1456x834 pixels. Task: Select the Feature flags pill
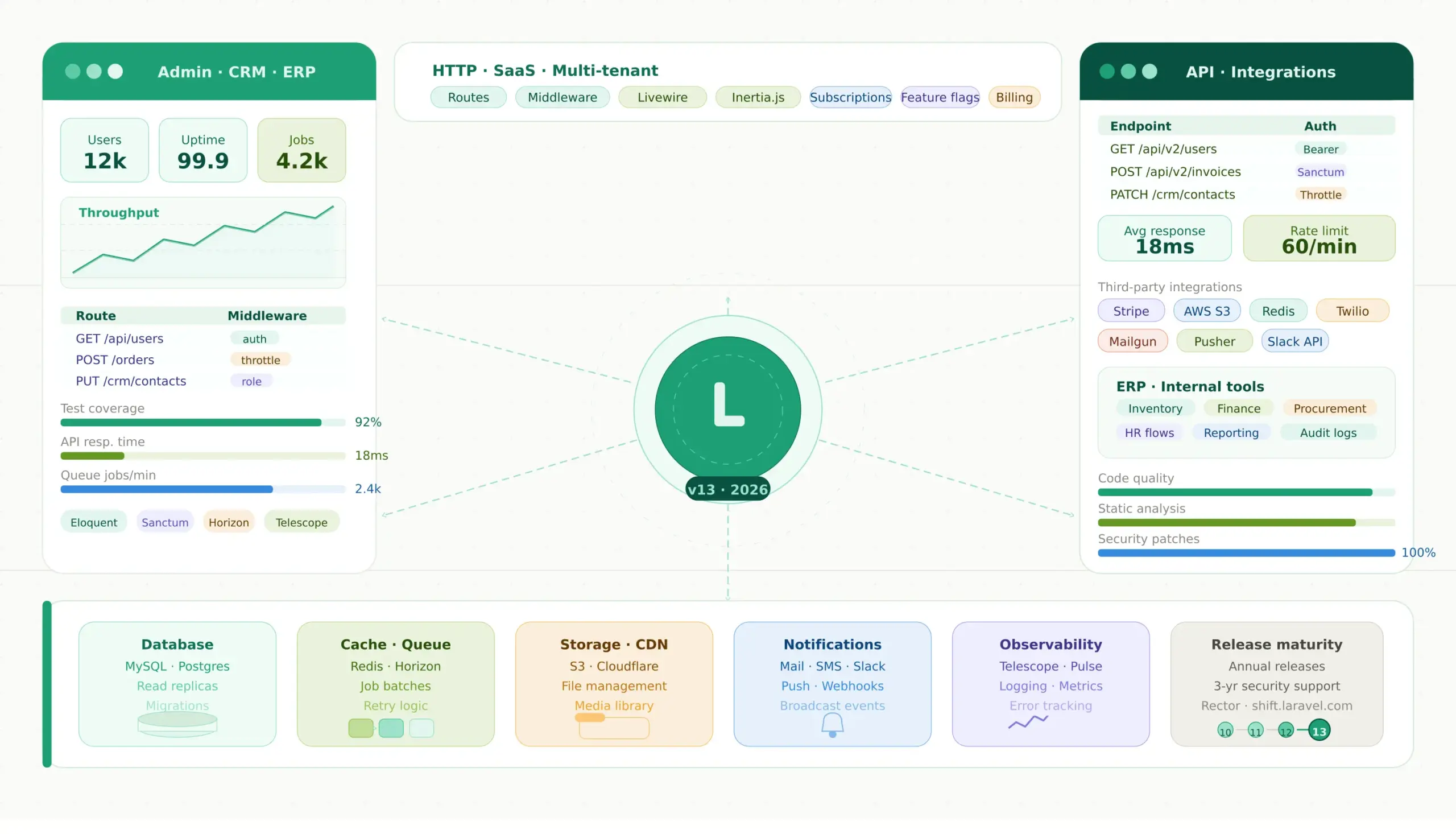tap(940, 97)
